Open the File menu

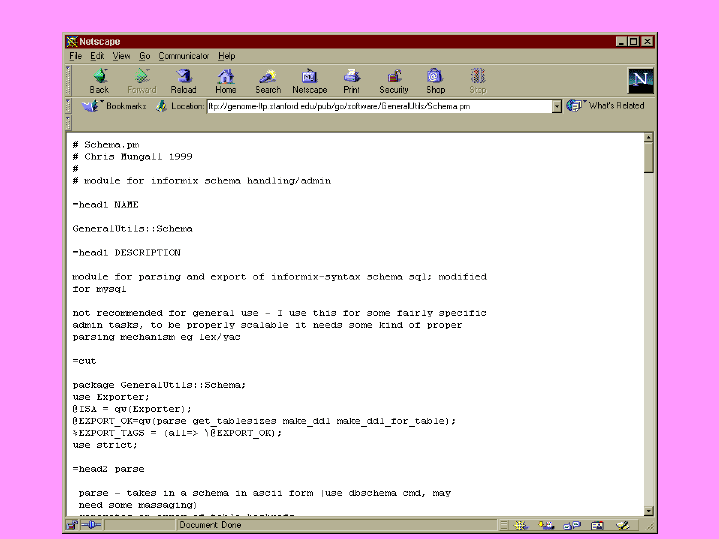pos(75,56)
